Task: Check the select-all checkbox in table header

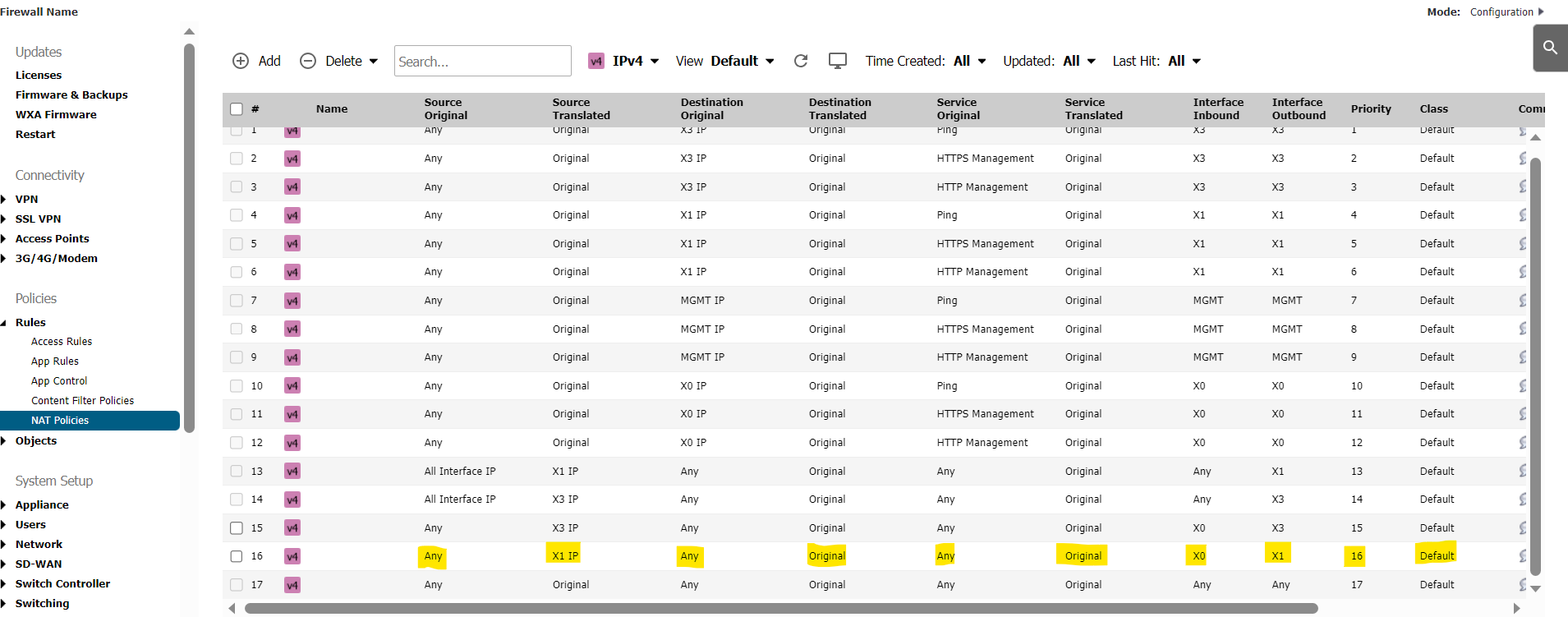Action: pyautogui.click(x=237, y=109)
